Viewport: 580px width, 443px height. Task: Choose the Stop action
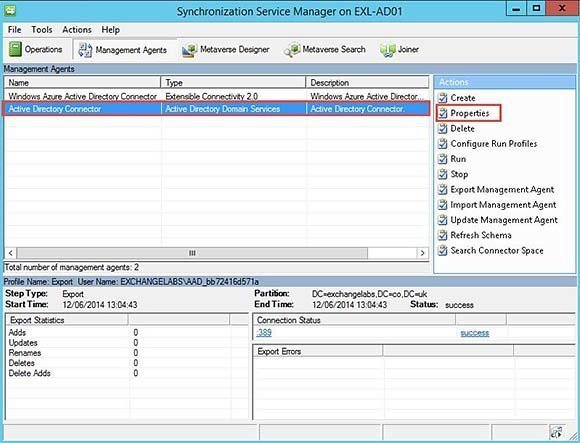tap(459, 174)
